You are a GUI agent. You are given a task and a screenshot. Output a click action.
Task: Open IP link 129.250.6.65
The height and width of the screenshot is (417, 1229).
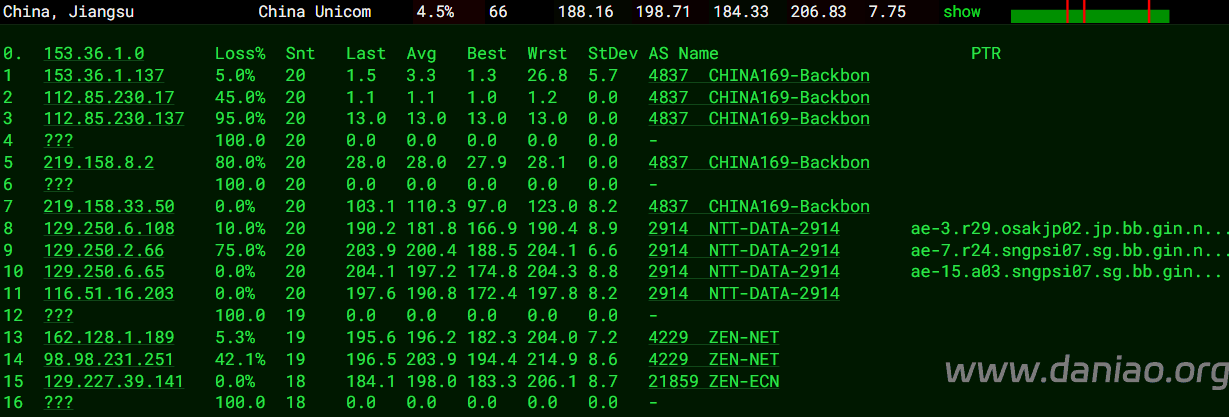pyautogui.click(x=104, y=272)
